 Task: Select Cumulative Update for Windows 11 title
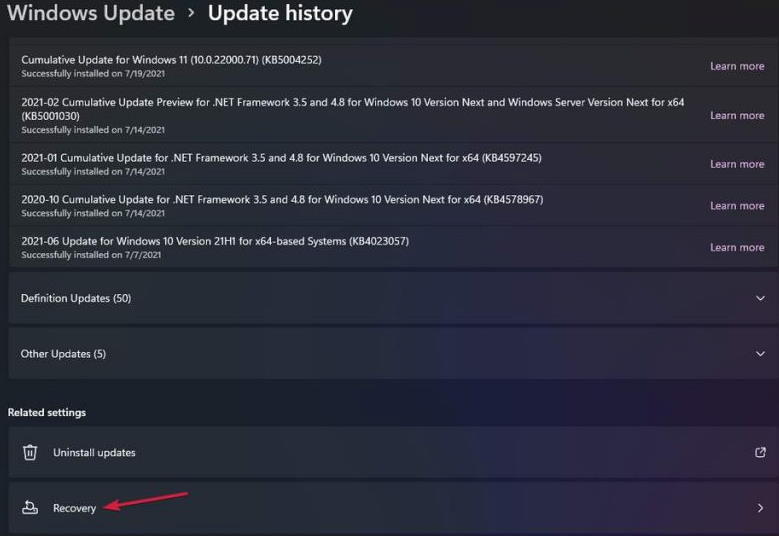coord(171,60)
